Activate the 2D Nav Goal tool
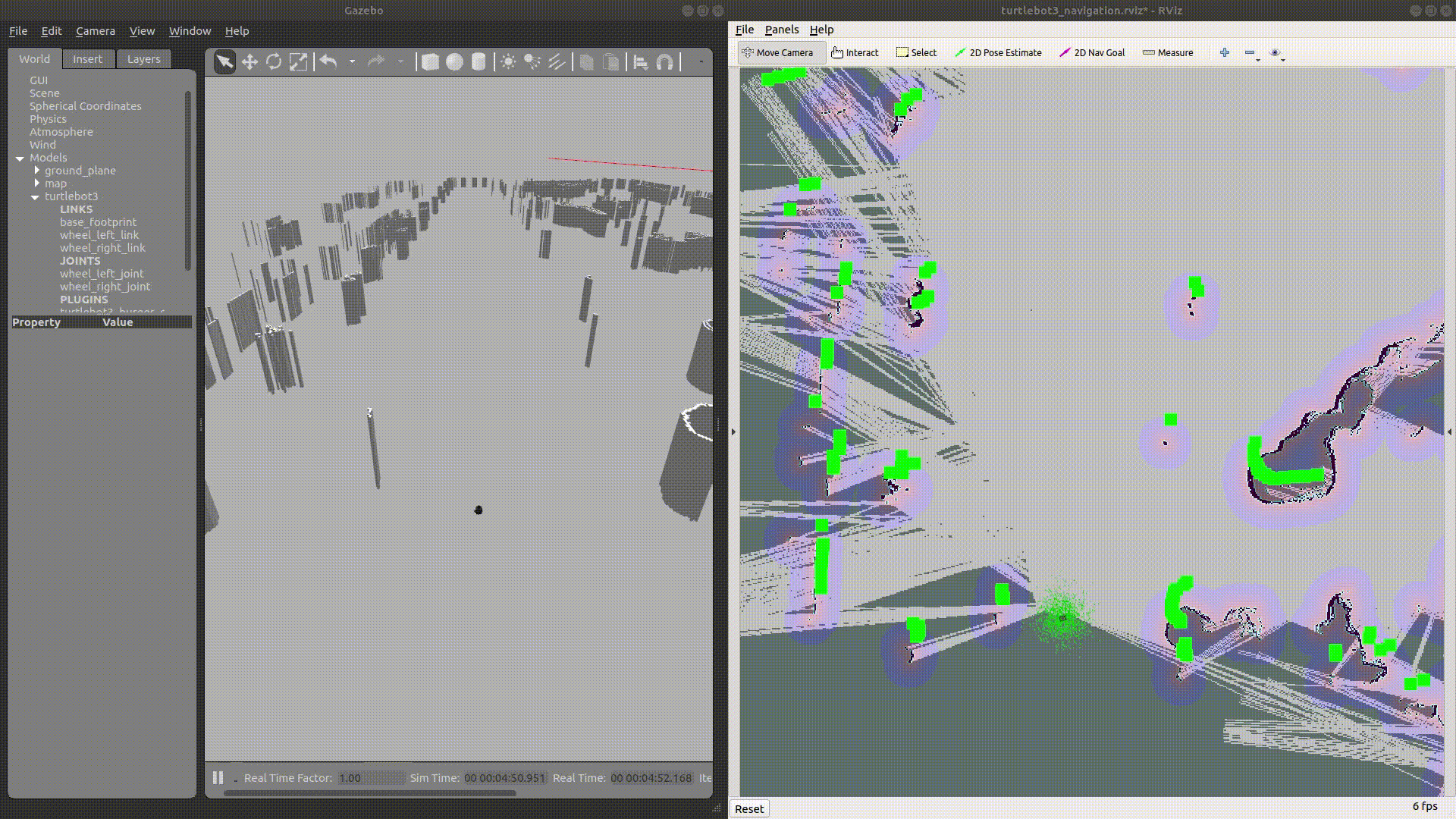1456x819 pixels. coord(1091,53)
